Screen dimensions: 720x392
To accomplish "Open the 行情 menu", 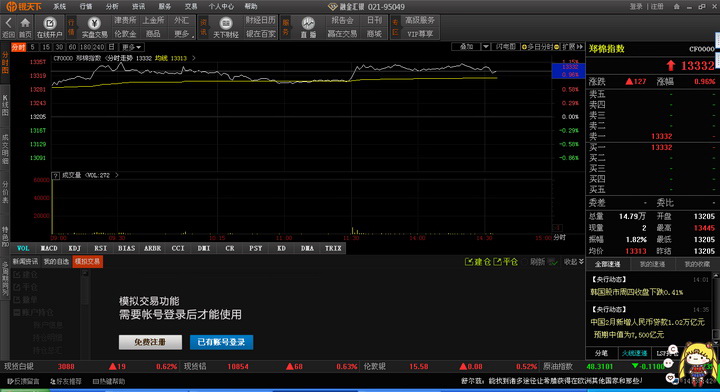I will coord(86,6).
